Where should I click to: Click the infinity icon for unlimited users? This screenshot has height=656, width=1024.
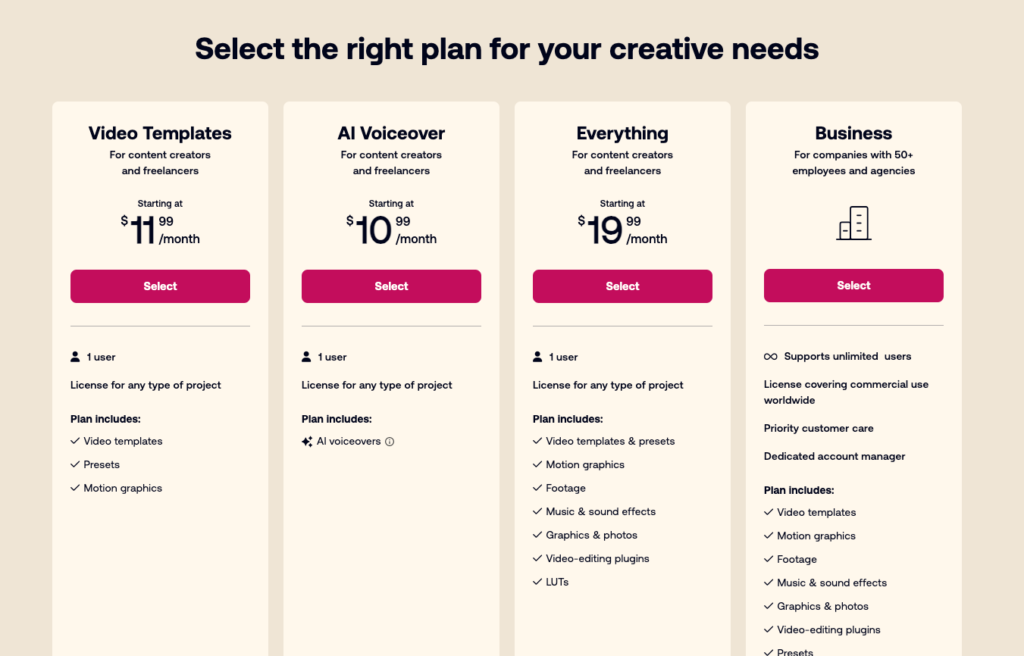point(771,357)
